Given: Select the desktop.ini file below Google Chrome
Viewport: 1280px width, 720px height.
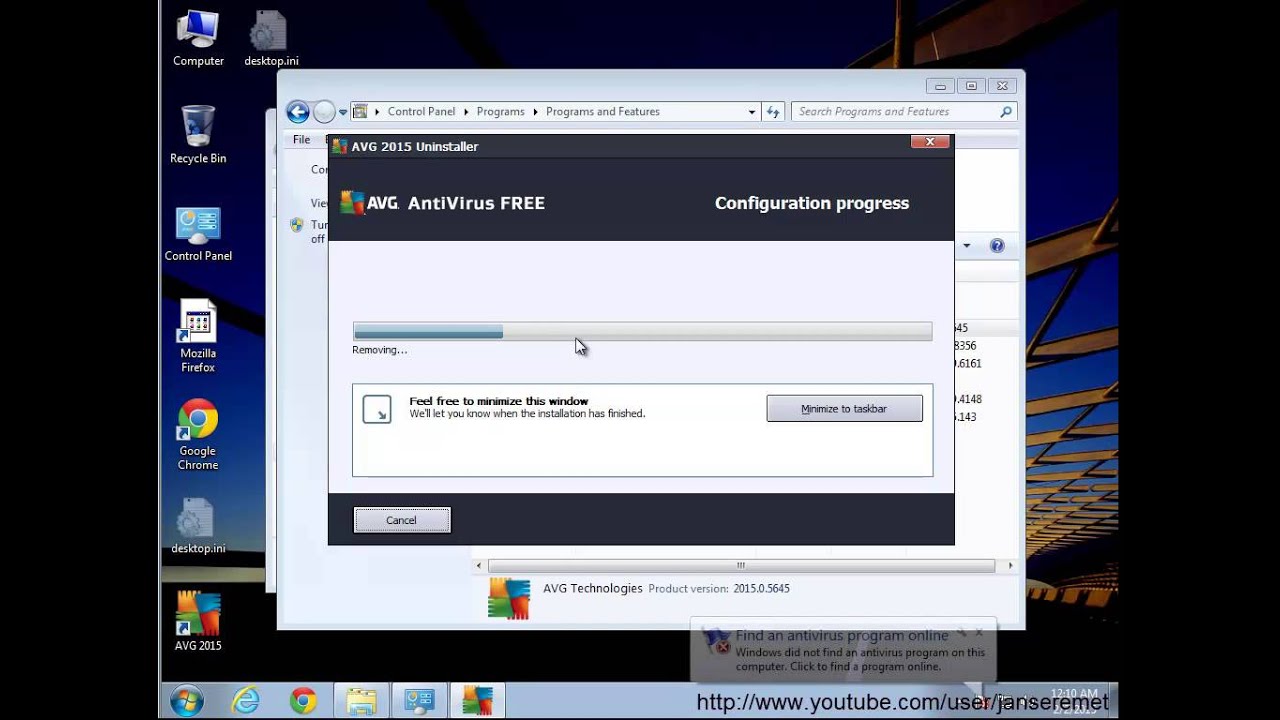Looking at the screenshot, I should [198, 527].
